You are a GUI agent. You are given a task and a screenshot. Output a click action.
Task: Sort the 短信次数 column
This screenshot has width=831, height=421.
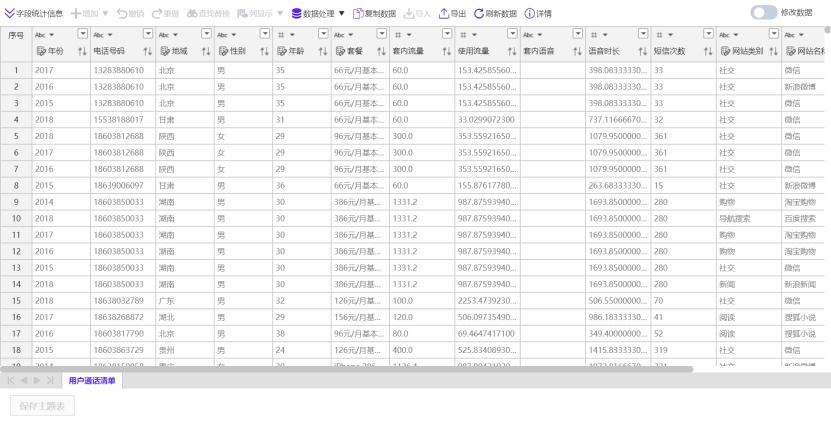pyautogui.click(x=708, y=51)
